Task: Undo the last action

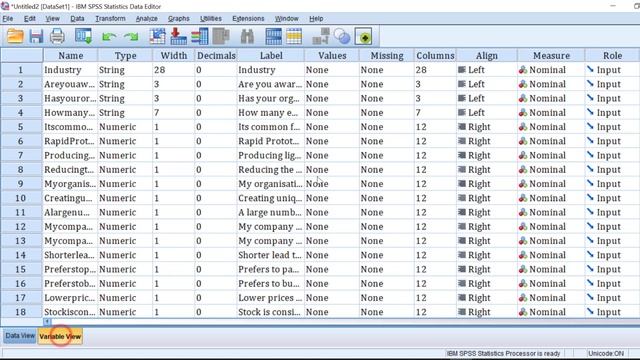Action: (109, 37)
